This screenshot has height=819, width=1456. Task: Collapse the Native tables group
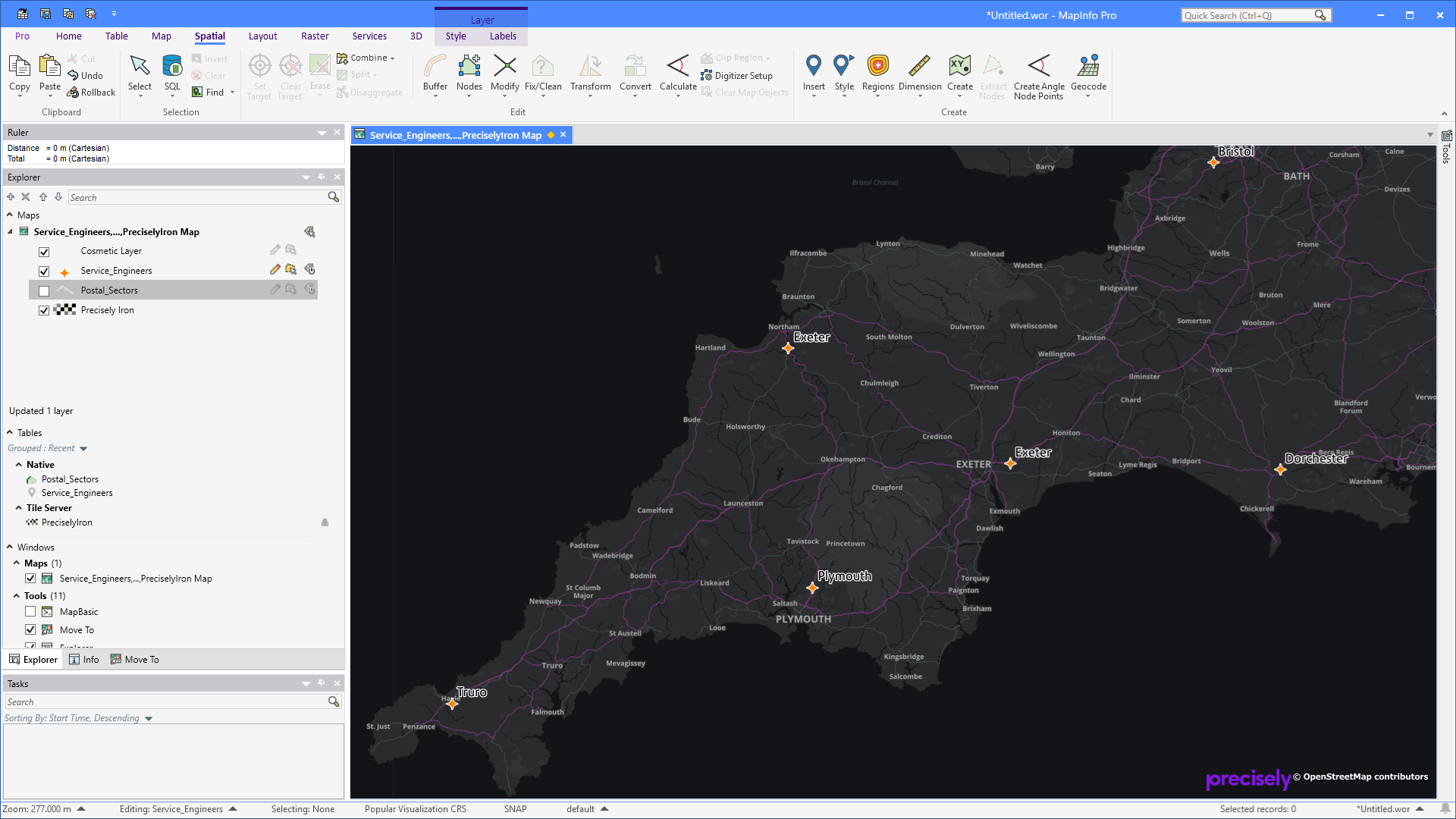click(18, 464)
